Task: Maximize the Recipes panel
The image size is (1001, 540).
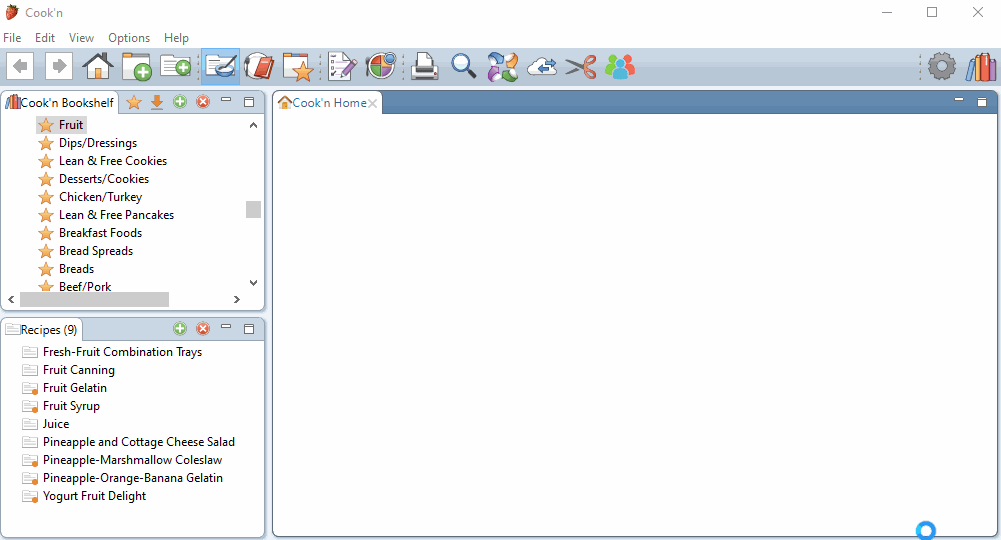Action: [x=249, y=328]
